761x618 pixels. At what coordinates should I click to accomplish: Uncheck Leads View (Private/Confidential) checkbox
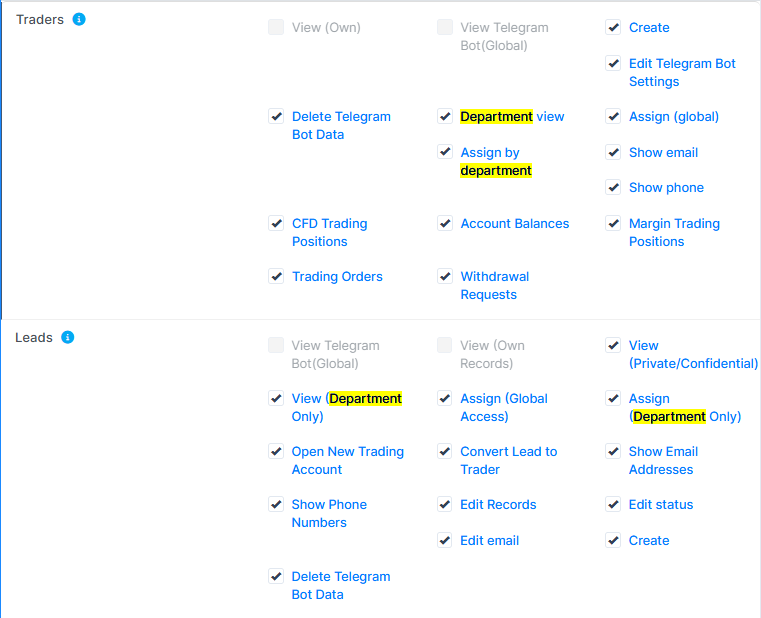[x=613, y=346]
